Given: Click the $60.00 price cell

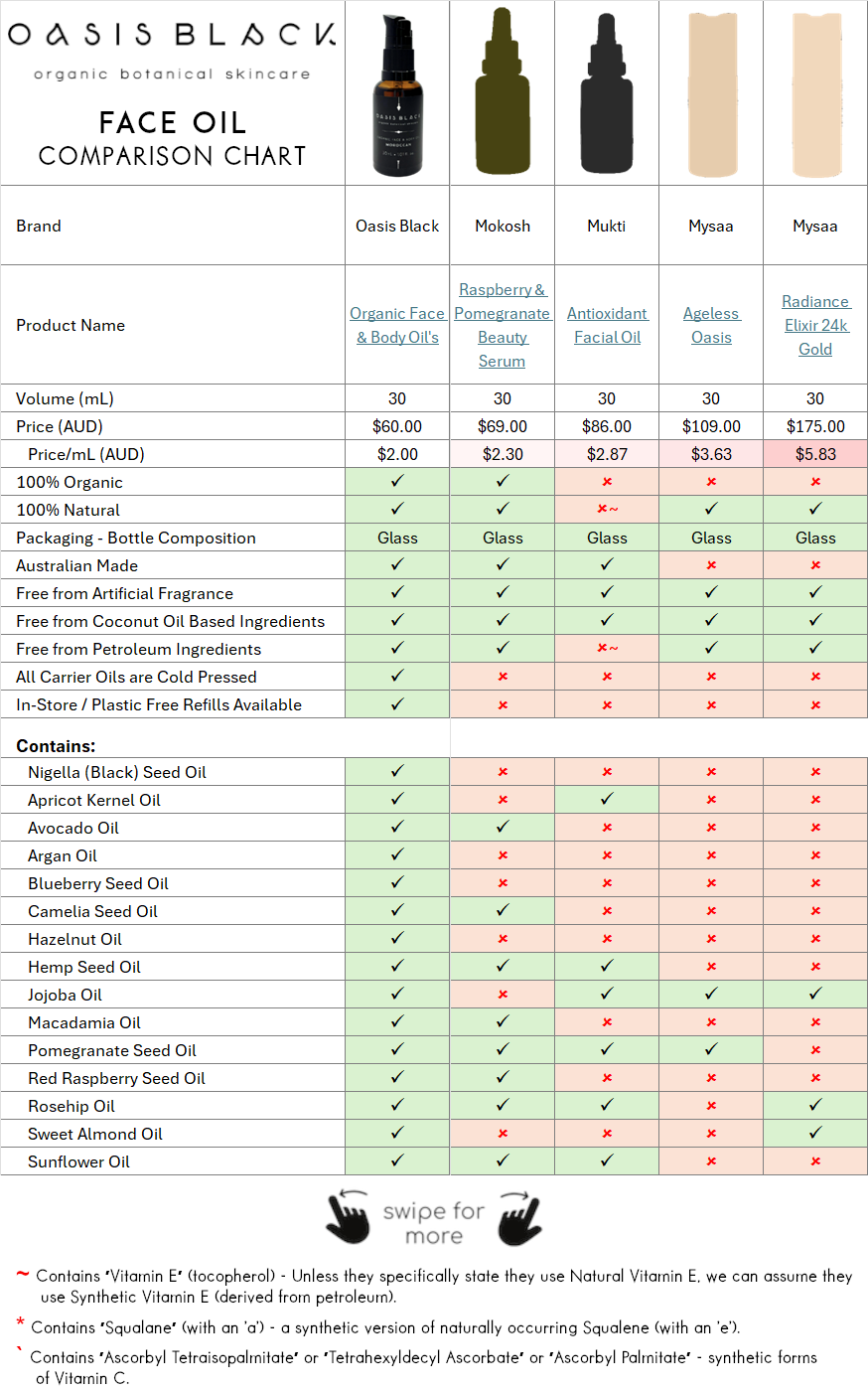Looking at the screenshot, I should click(x=397, y=426).
